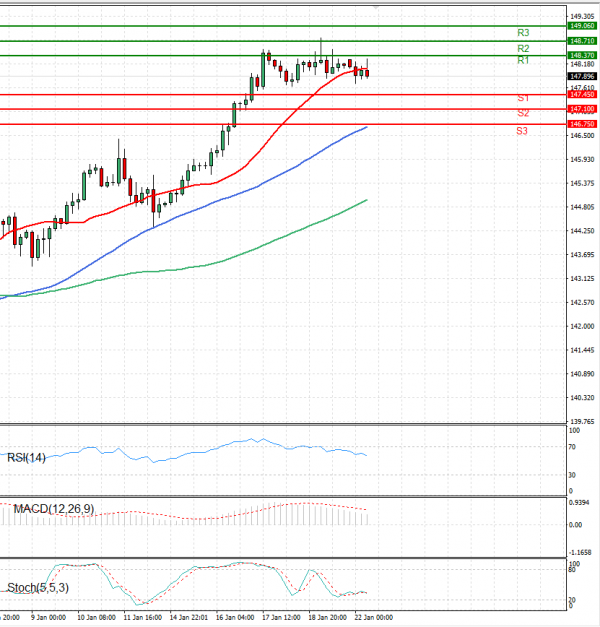Click the MACD(12,26,9) indicator label
This screenshot has width=600, height=627.
click(x=54, y=509)
